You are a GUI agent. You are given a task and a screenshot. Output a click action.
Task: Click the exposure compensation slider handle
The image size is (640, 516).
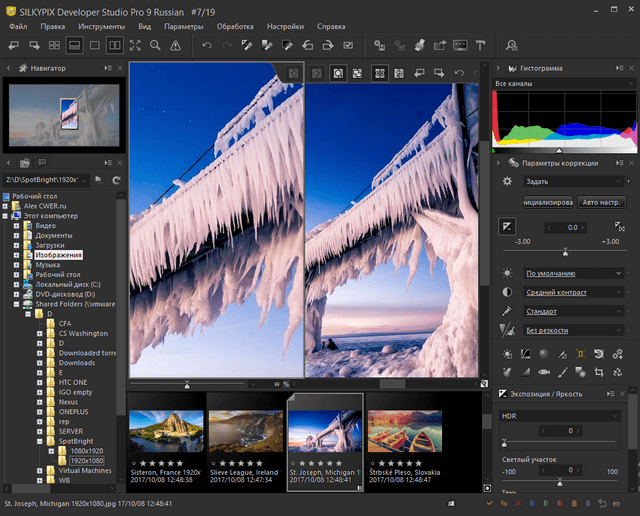point(566,251)
